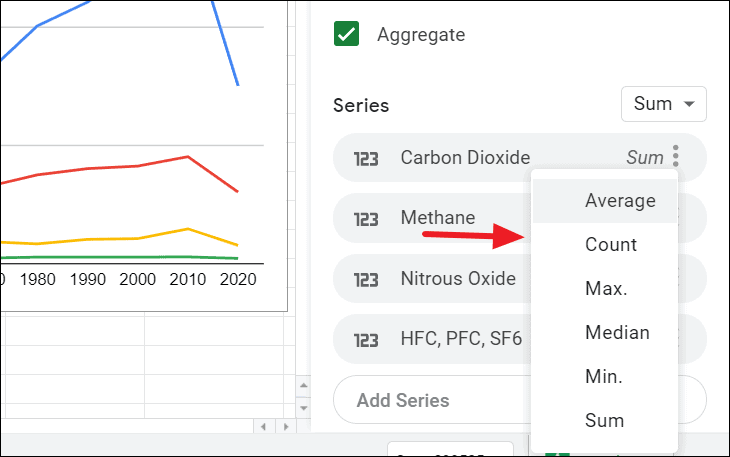The height and width of the screenshot is (457, 730).
Task: Open Carbon Dioxide series three-dot menu
Action: pyautogui.click(x=677, y=157)
